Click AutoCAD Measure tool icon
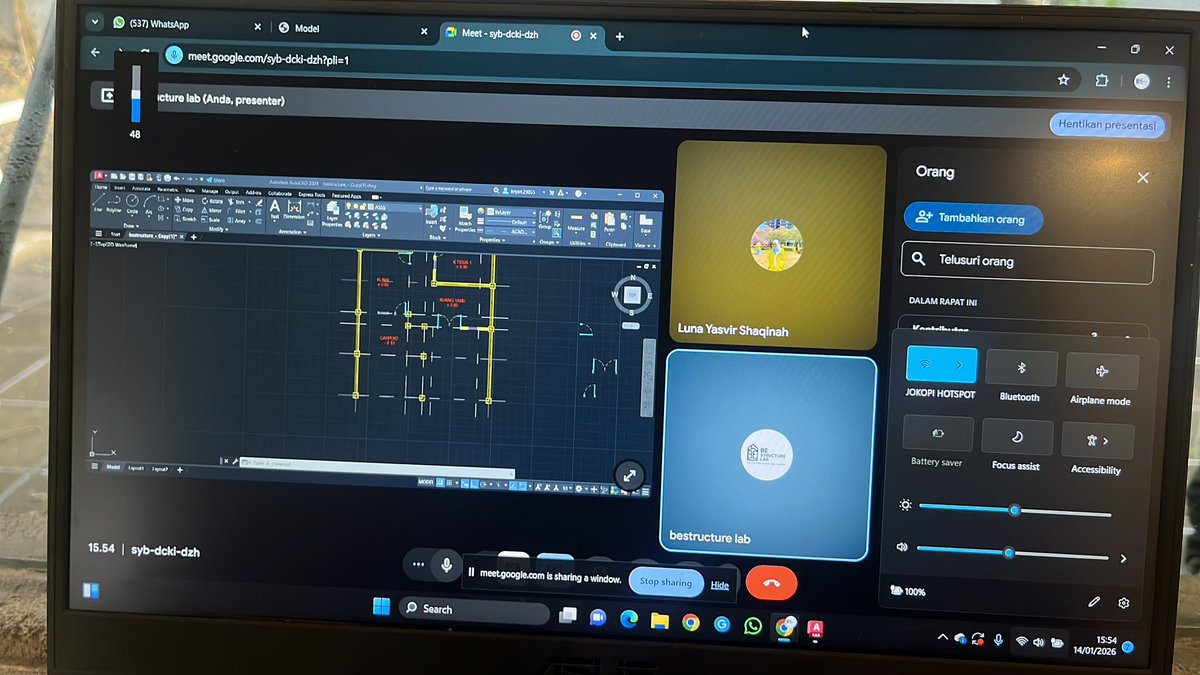This screenshot has width=1200, height=675. pyautogui.click(x=576, y=222)
